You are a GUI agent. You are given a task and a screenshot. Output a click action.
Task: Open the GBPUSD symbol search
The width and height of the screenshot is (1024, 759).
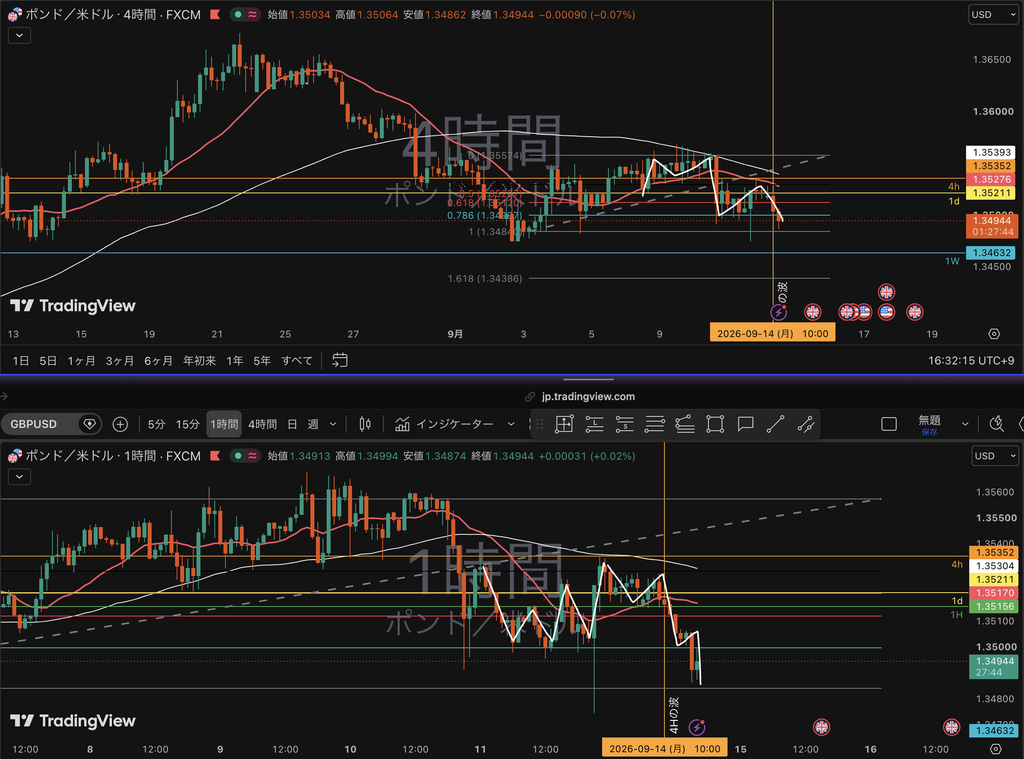[33, 424]
